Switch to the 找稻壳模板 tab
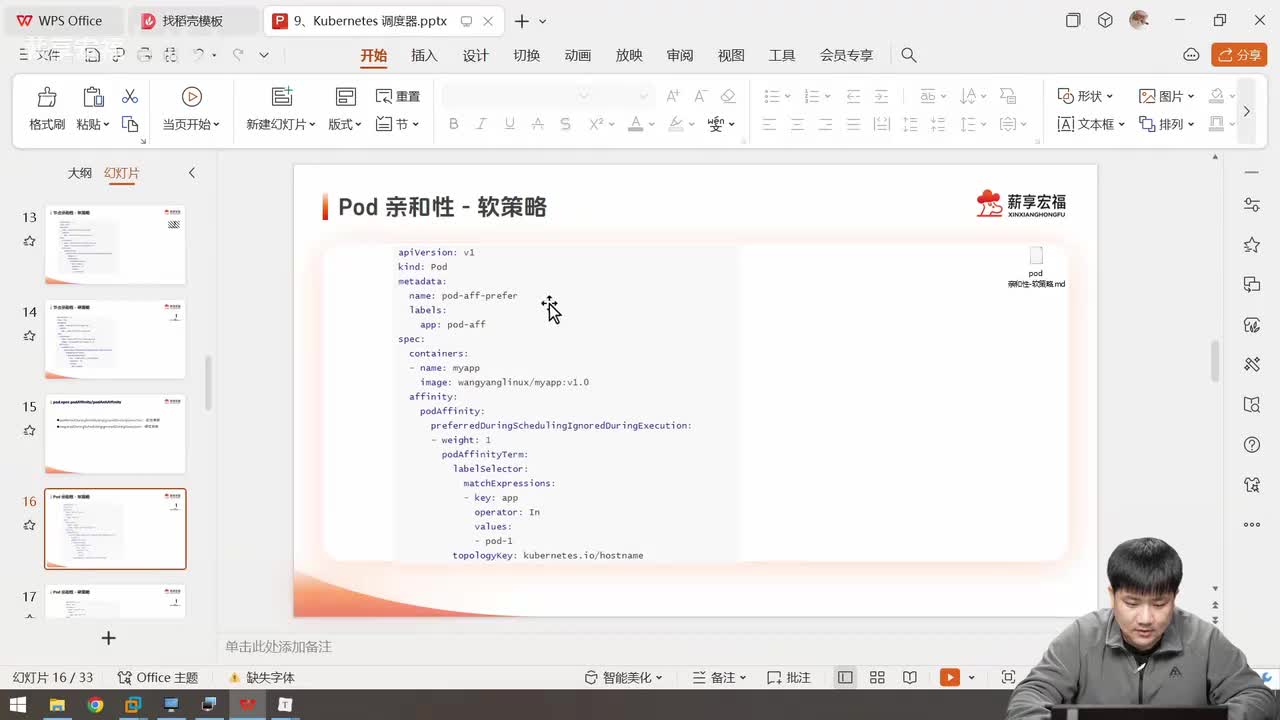Screen dimensions: 1280x720 point(192,20)
